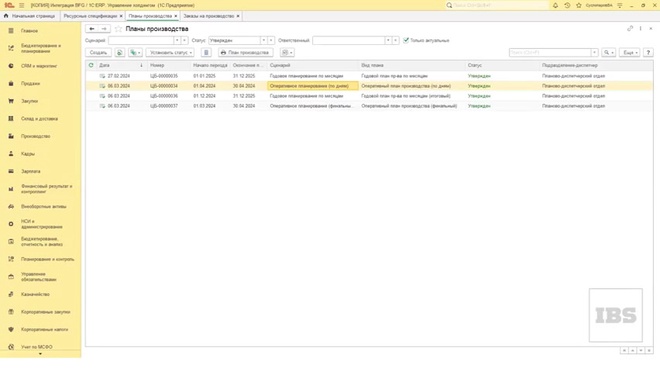Expand the create-based-on green icon dropdown
The height and width of the screenshot is (372, 660).
coord(135,53)
